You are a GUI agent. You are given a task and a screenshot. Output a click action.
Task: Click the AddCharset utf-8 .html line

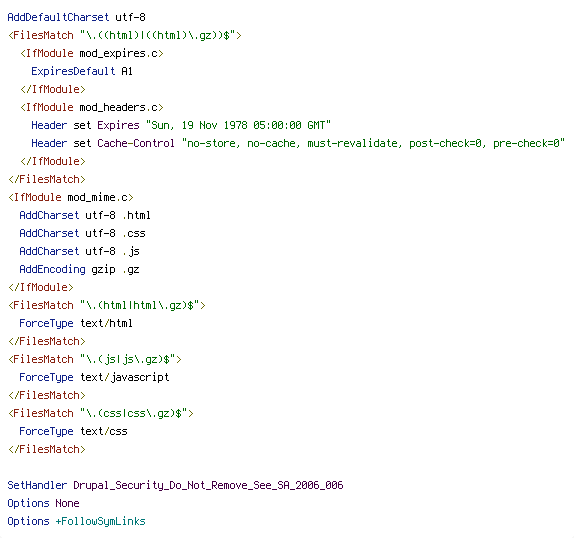pyautogui.click(x=85, y=215)
